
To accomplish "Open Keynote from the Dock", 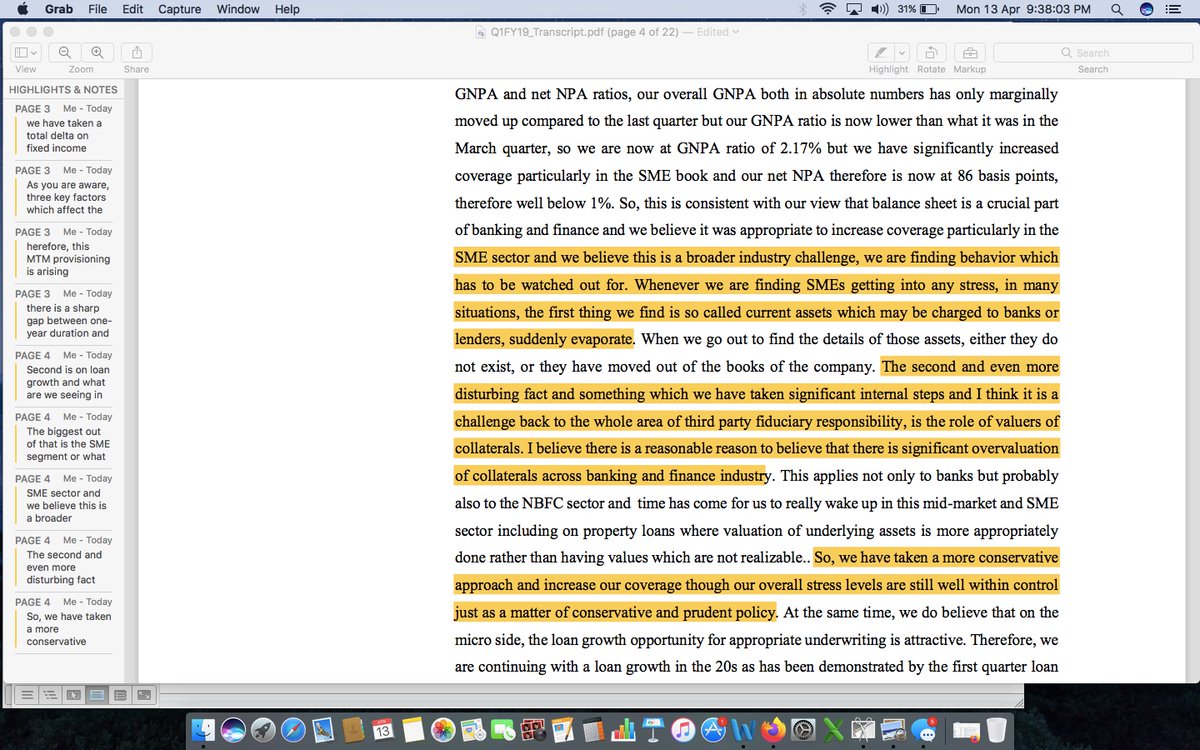I will 653,729.
